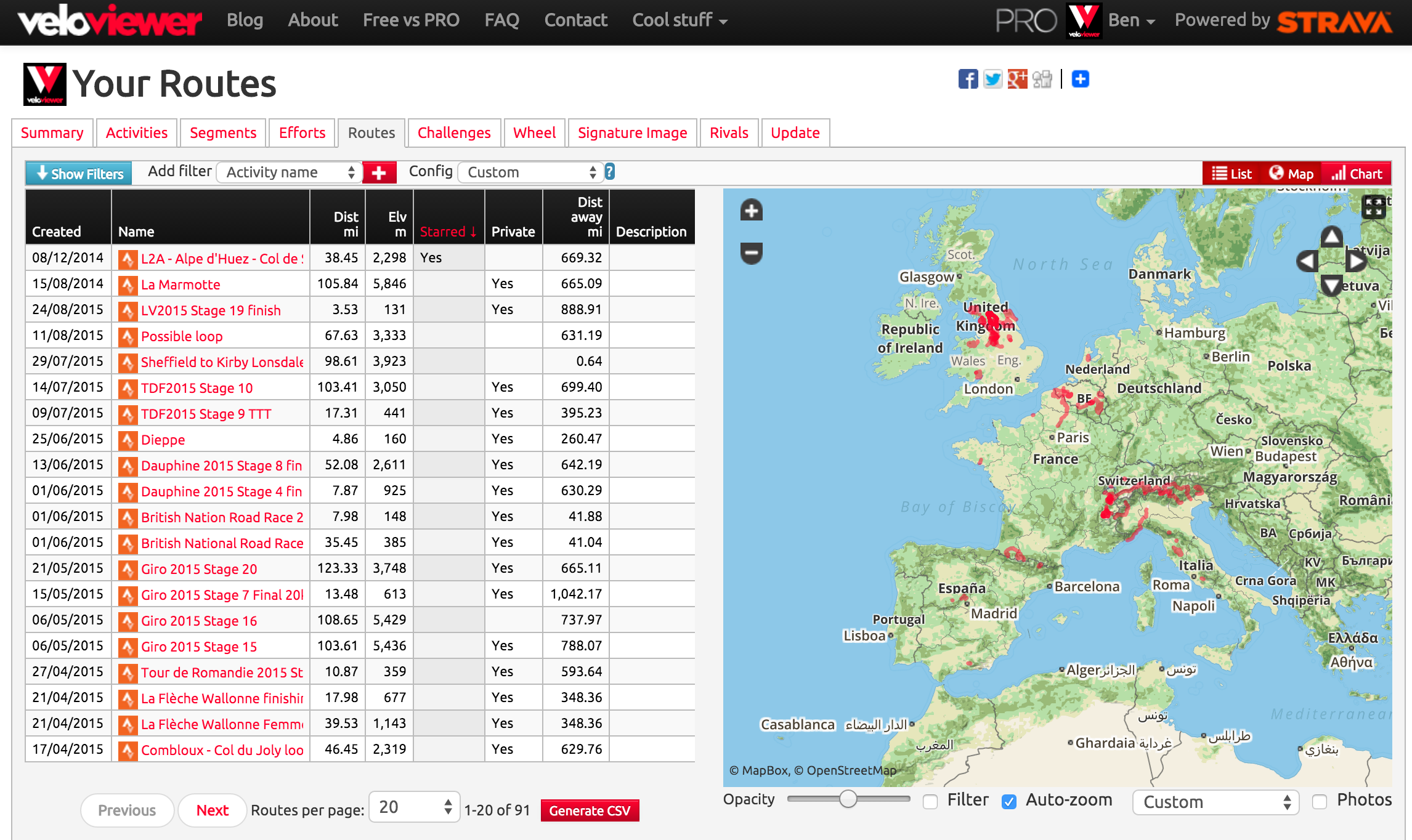Uncheck the Auto-zoom checkbox
Image resolution: width=1412 pixels, height=840 pixels.
(1008, 801)
